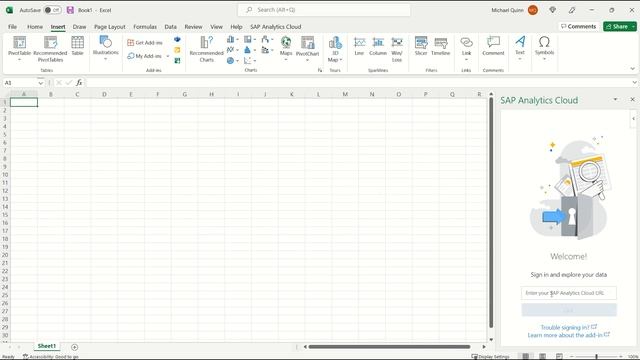Insert a Column sparkline
Image resolution: width=640 pixels, height=360 pixels.
[x=378, y=46]
